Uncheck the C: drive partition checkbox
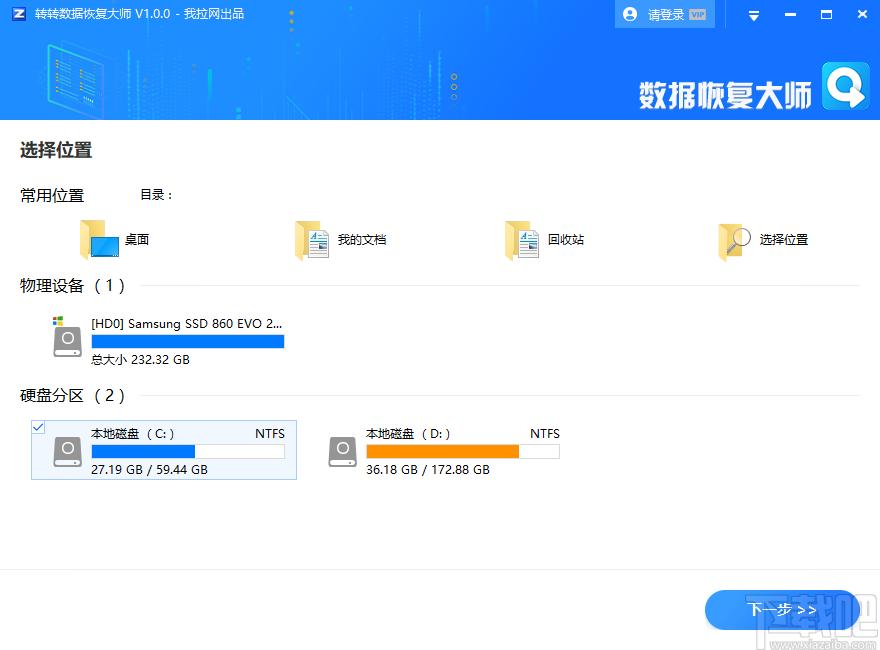Screen dimensions: 880x650 tap(38, 428)
